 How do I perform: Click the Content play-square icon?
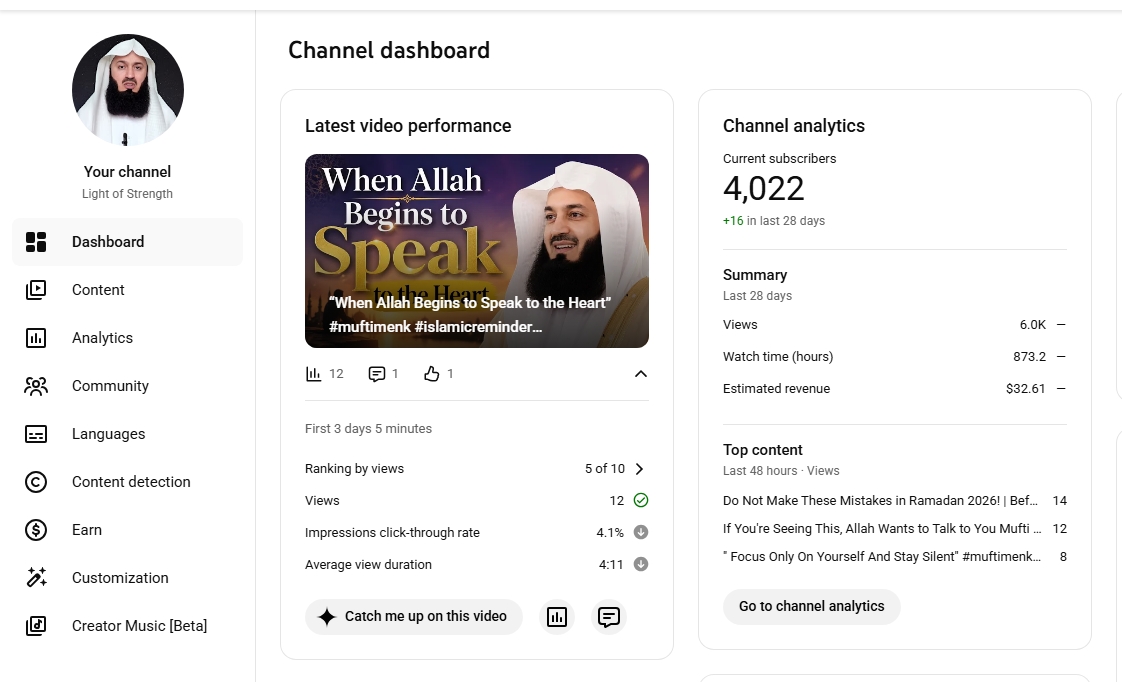coord(36,290)
